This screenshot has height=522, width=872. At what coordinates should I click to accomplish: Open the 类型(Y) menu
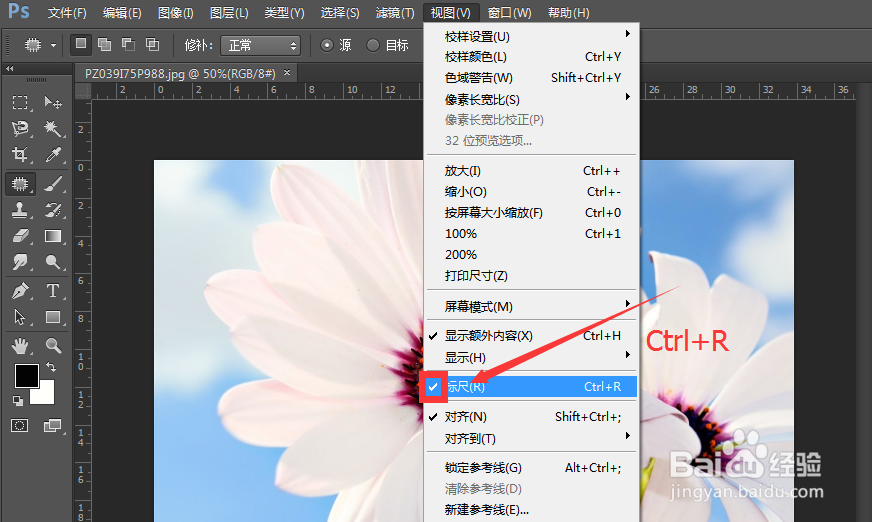point(284,12)
